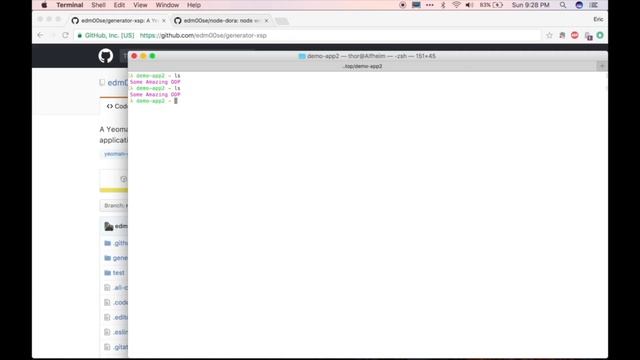Zoom the Terminal window with green button
This screenshot has height=360, width=640.
coord(152,56)
